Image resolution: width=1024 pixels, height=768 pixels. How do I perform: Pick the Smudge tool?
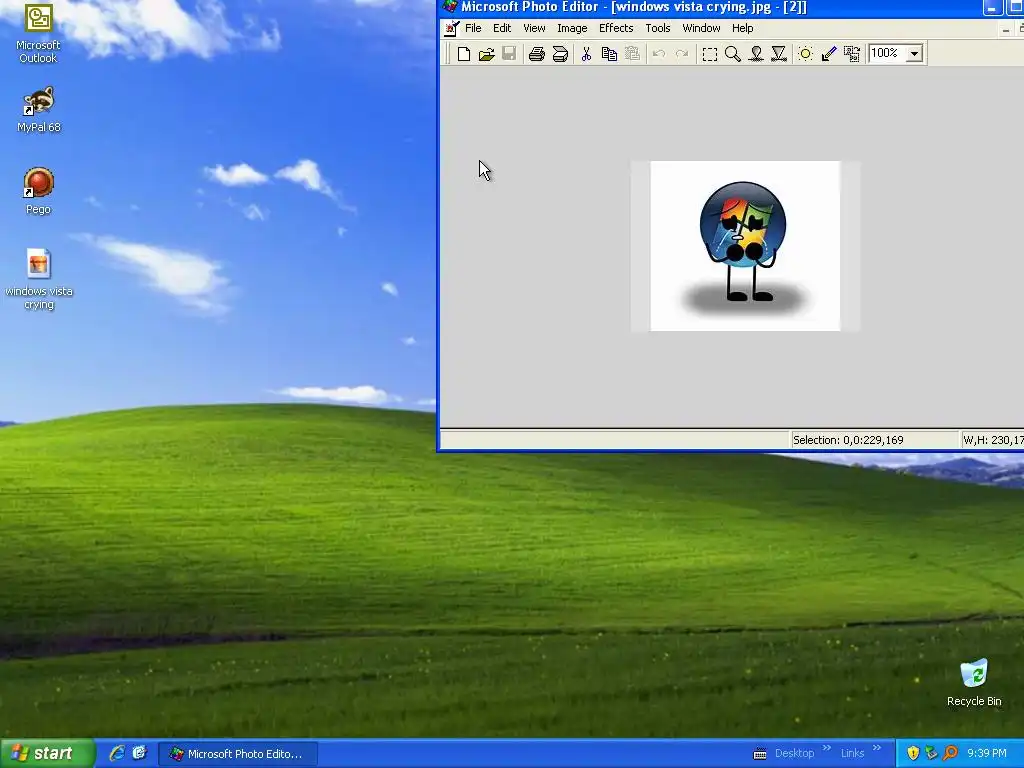point(756,54)
